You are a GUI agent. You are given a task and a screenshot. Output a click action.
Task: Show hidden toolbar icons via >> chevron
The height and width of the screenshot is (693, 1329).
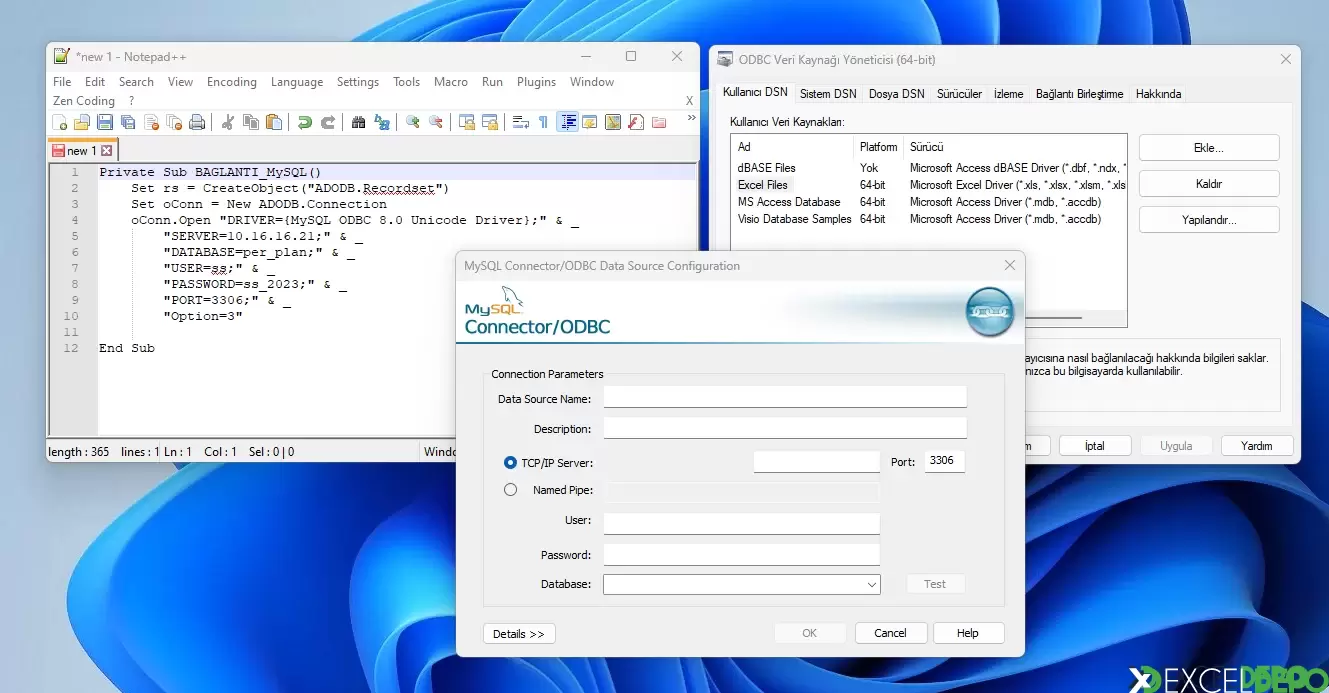tap(689, 119)
